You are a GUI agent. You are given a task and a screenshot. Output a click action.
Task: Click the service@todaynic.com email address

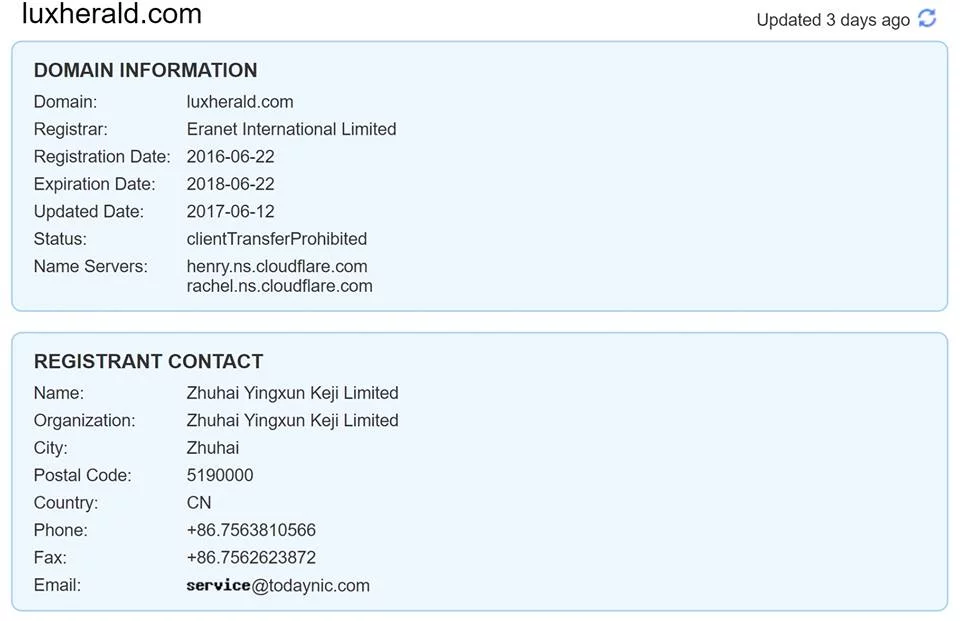(278, 585)
